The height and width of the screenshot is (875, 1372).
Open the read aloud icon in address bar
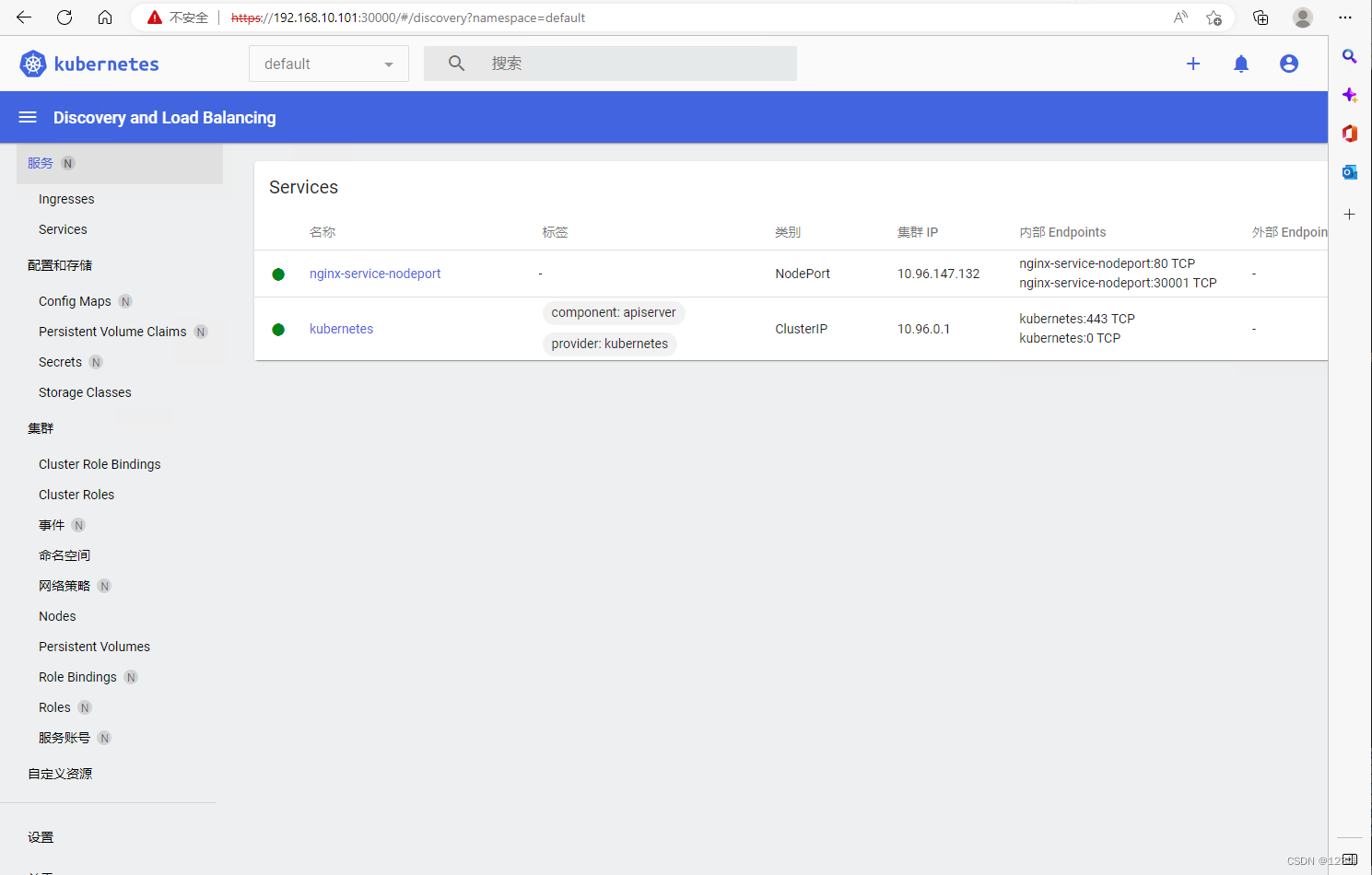(1180, 17)
